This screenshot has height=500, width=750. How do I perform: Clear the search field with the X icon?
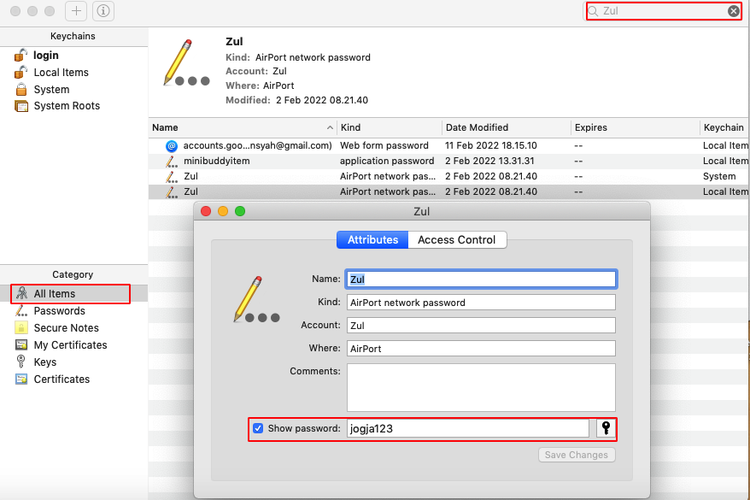pos(733,11)
